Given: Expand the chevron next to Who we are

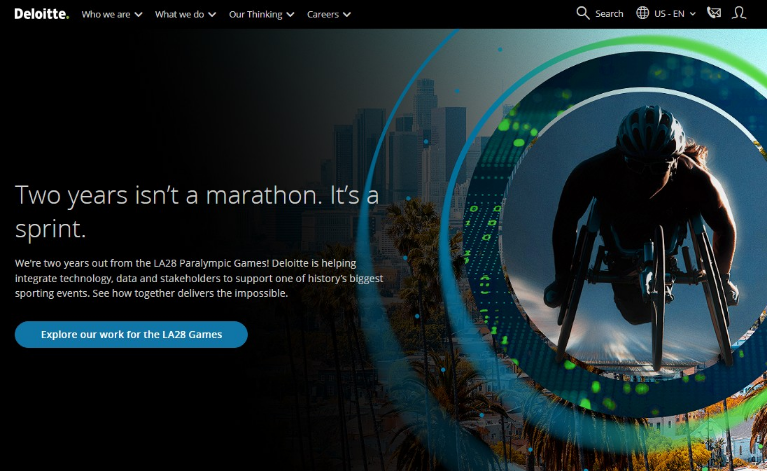Looking at the screenshot, I should point(138,15).
